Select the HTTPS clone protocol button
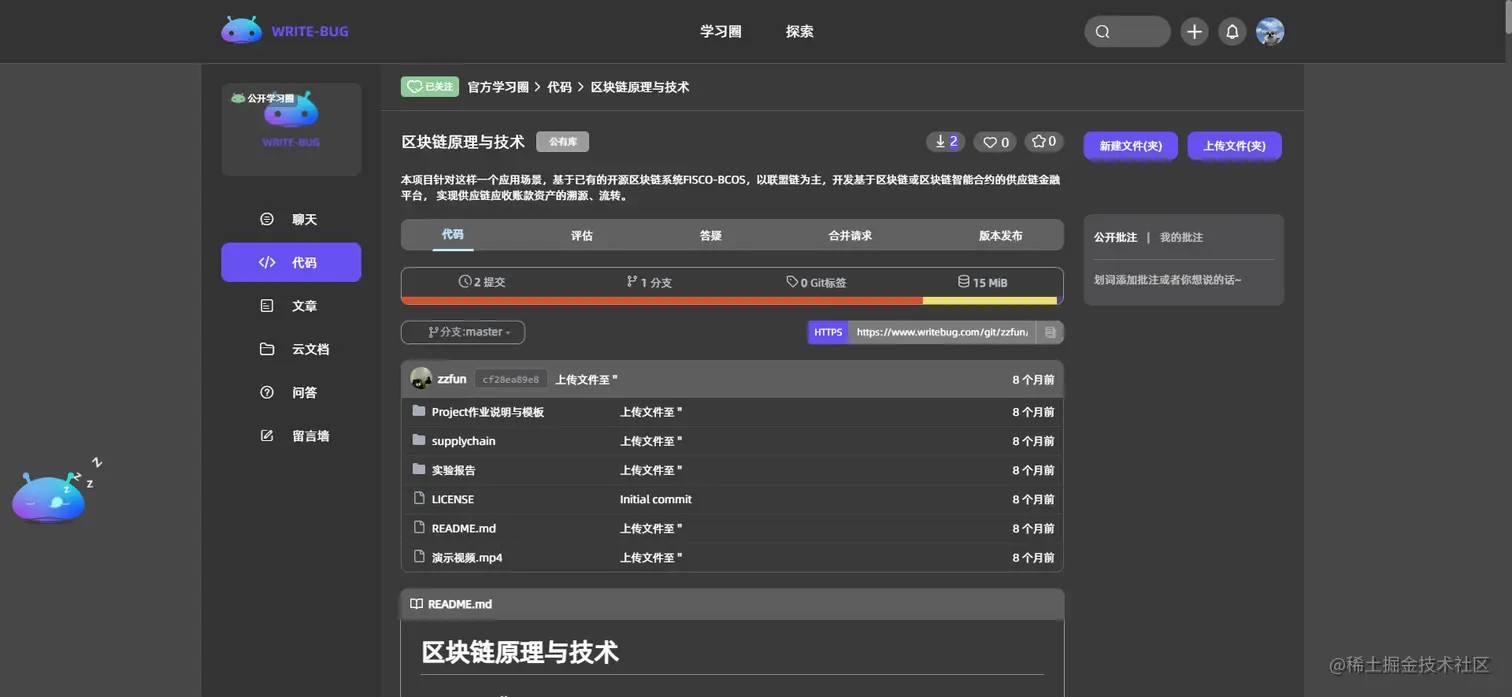The image size is (1512, 697). (828, 332)
